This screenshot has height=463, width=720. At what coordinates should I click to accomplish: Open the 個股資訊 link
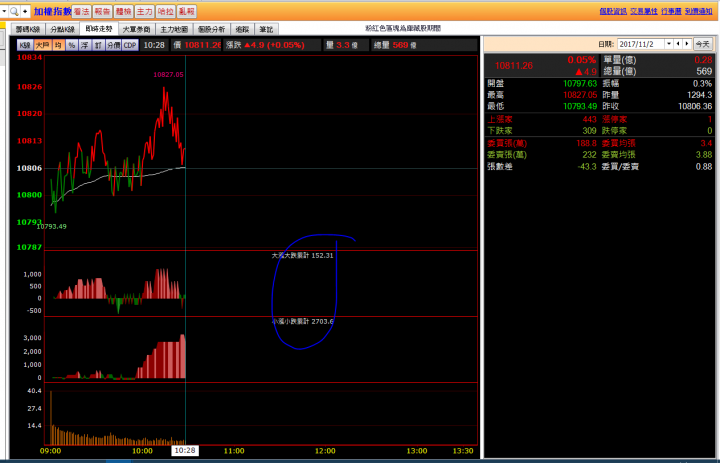coord(613,11)
